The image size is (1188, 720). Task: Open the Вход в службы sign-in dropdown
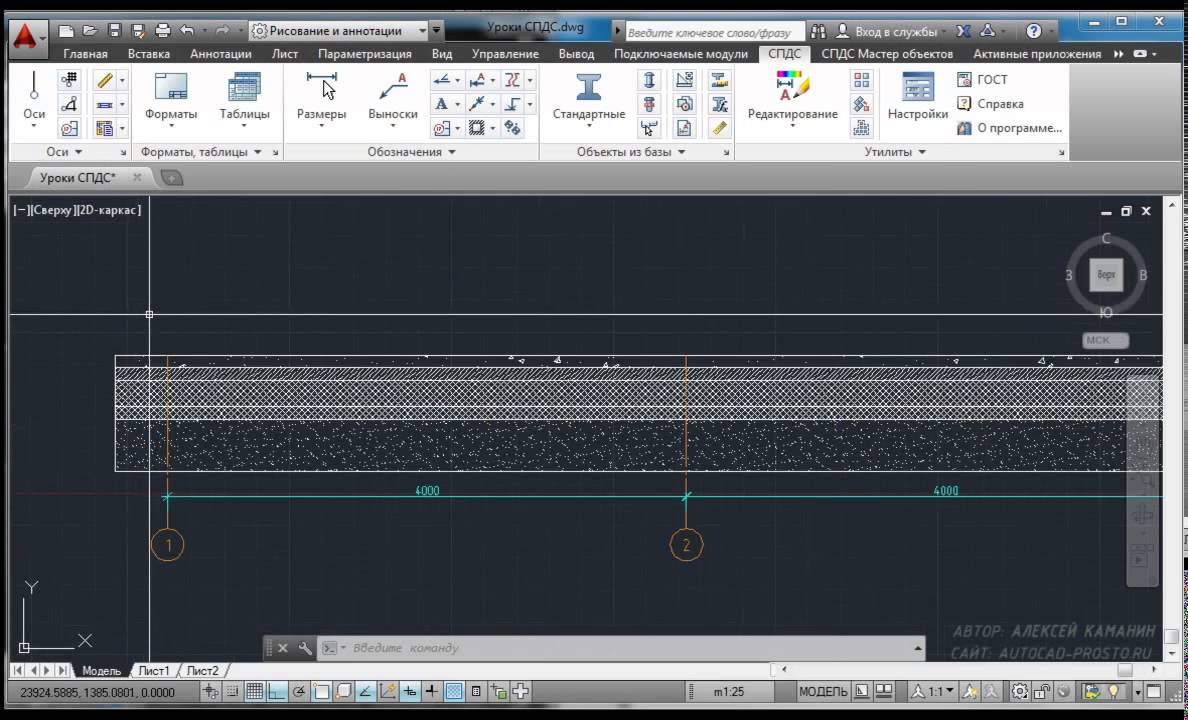pyautogui.click(x=894, y=32)
